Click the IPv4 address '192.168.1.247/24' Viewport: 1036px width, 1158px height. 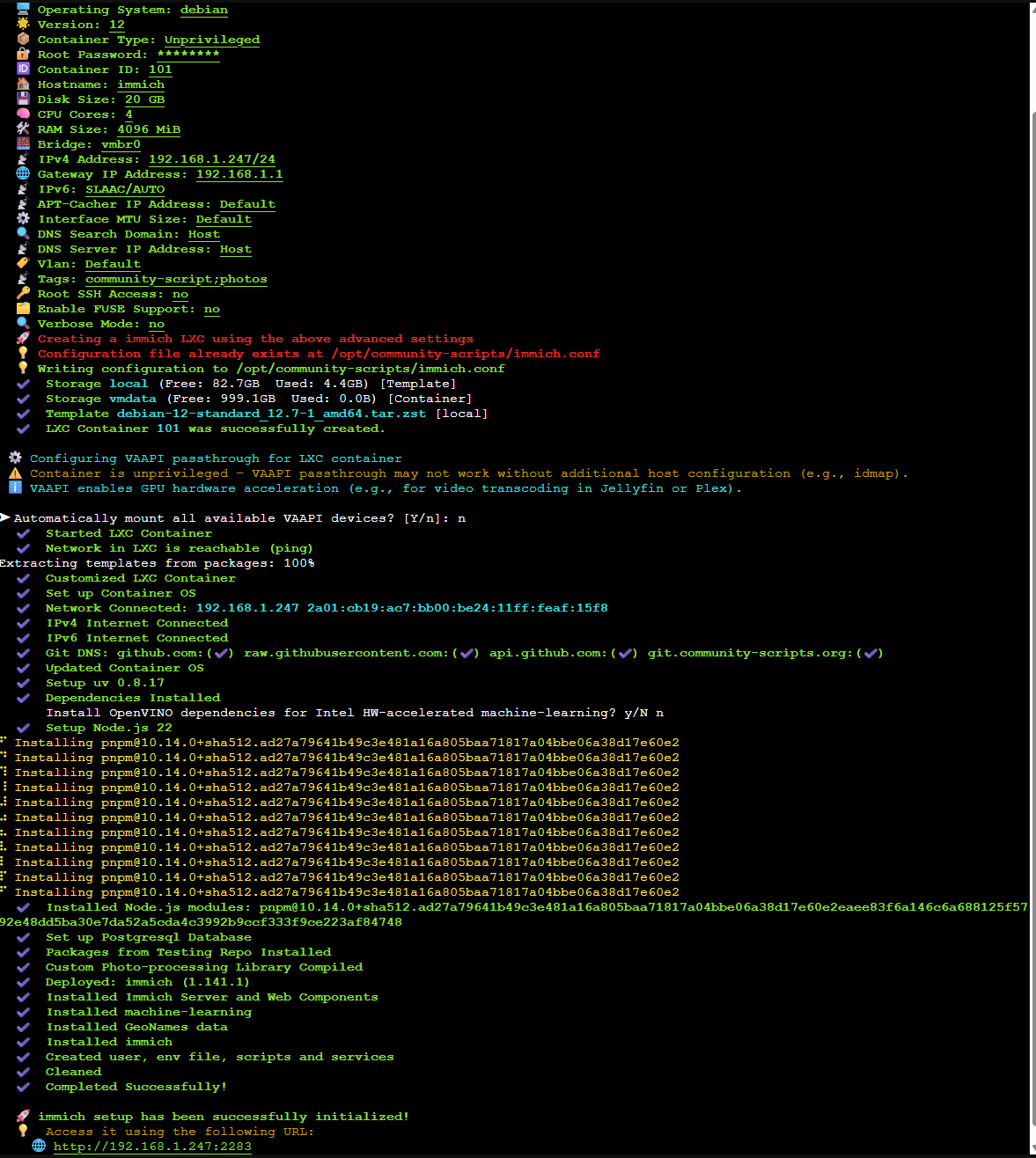point(212,159)
